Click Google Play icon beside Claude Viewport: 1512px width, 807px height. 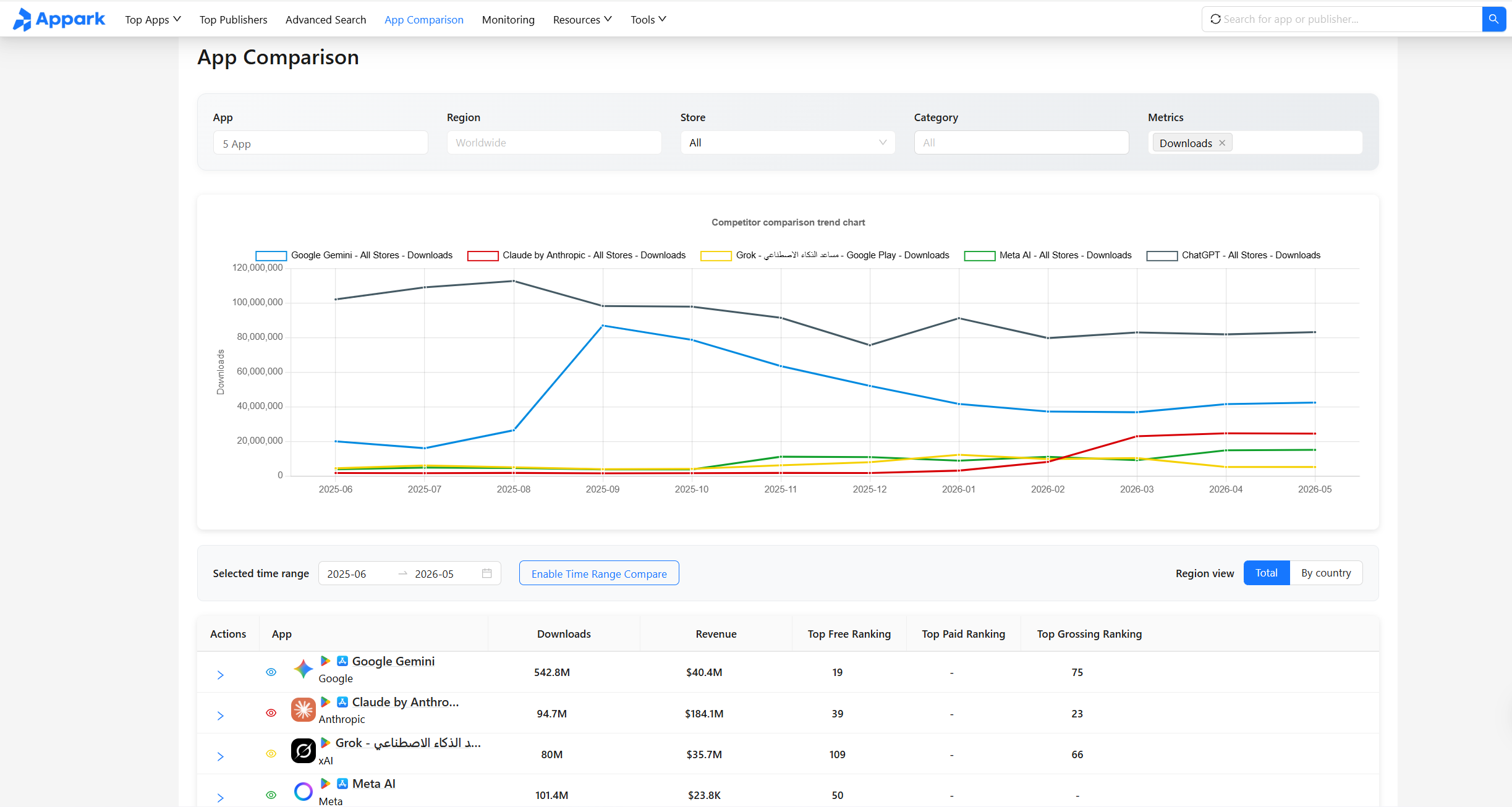[325, 702]
